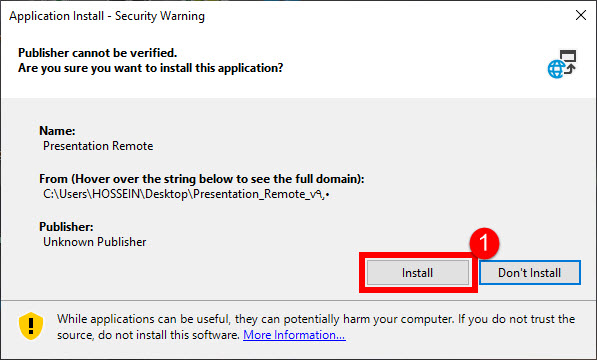This screenshot has width=597, height=360.
Task: Close the Security Warning dialog
Action: pos(581,15)
